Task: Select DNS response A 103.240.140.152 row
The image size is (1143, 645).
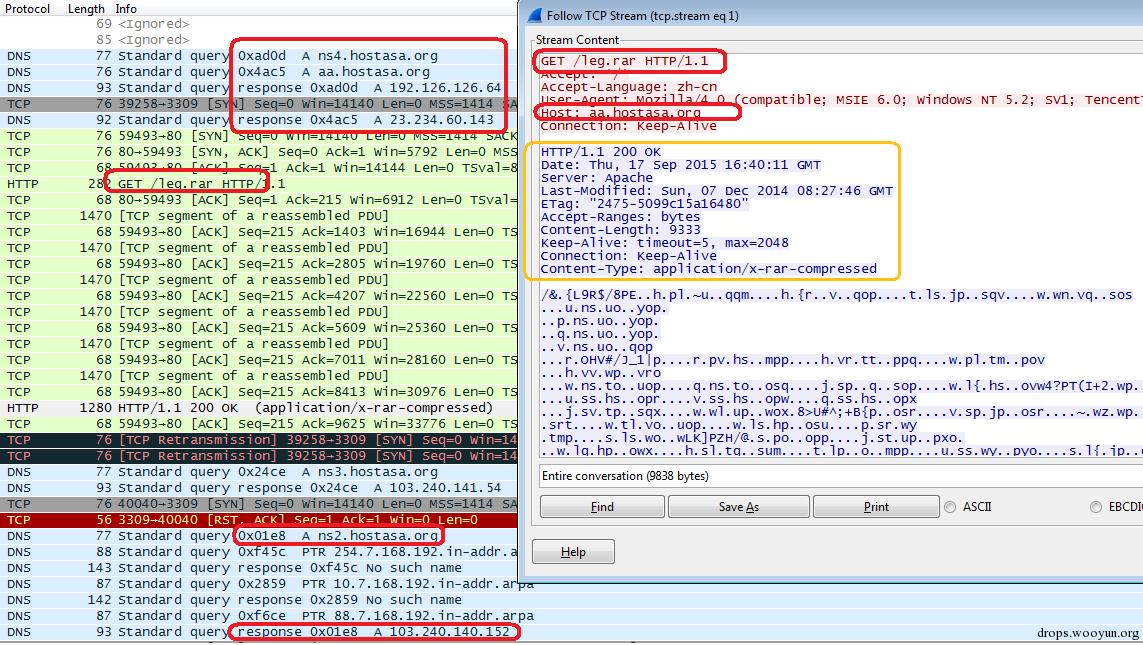Action: (x=260, y=632)
